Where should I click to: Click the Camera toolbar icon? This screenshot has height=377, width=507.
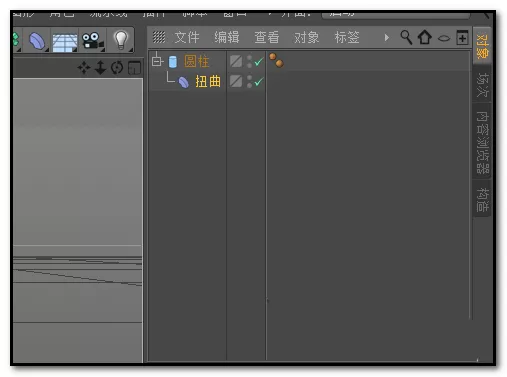pos(92,41)
